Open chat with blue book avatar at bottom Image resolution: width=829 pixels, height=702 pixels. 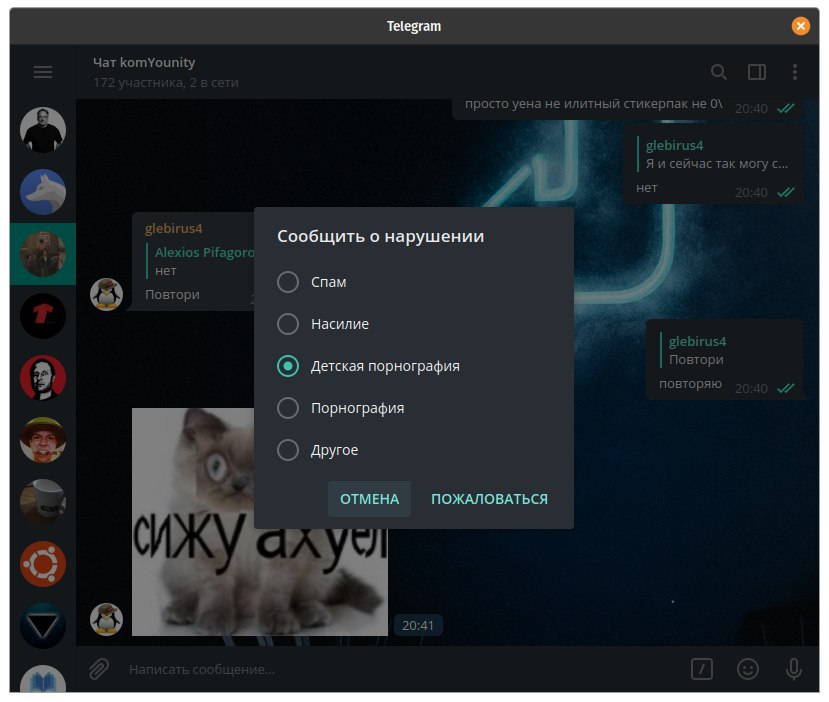[x=43, y=679]
